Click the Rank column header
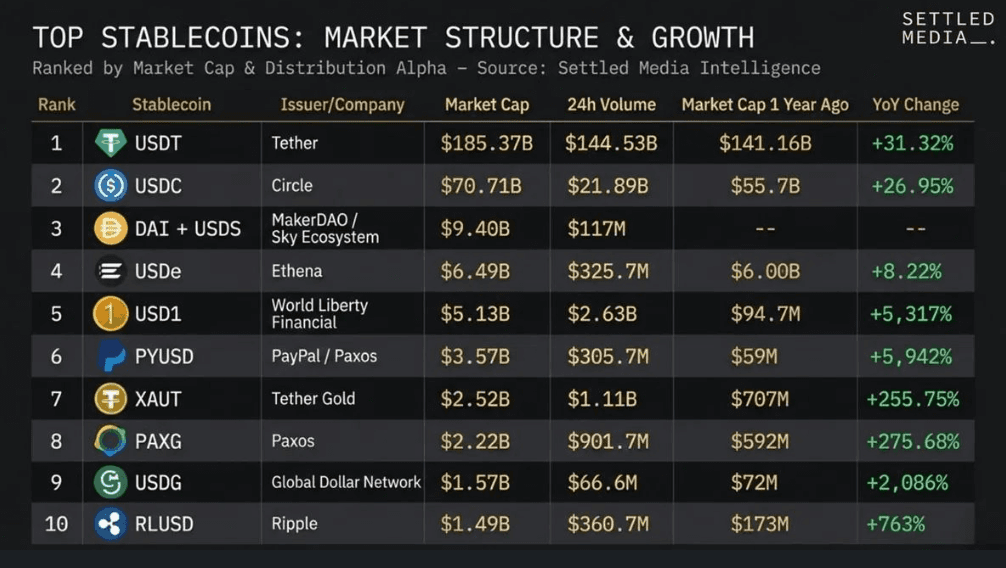Image resolution: width=1006 pixels, height=568 pixels. (57, 105)
